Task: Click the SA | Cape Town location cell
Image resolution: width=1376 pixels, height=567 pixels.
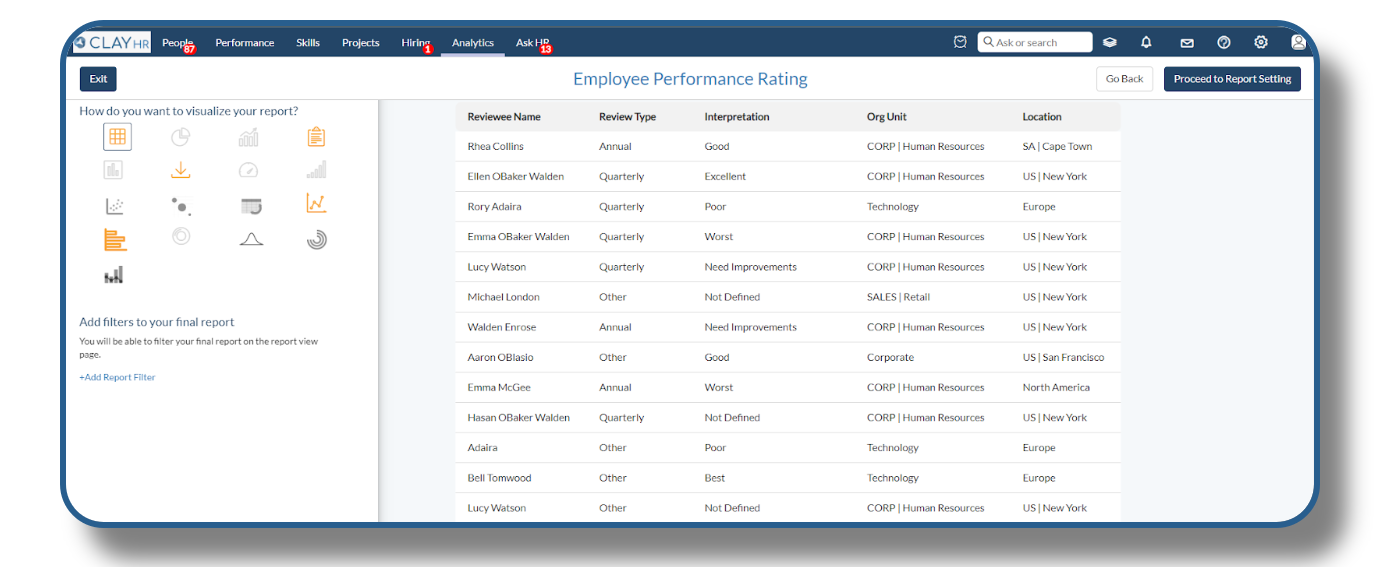Action: pos(1057,146)
